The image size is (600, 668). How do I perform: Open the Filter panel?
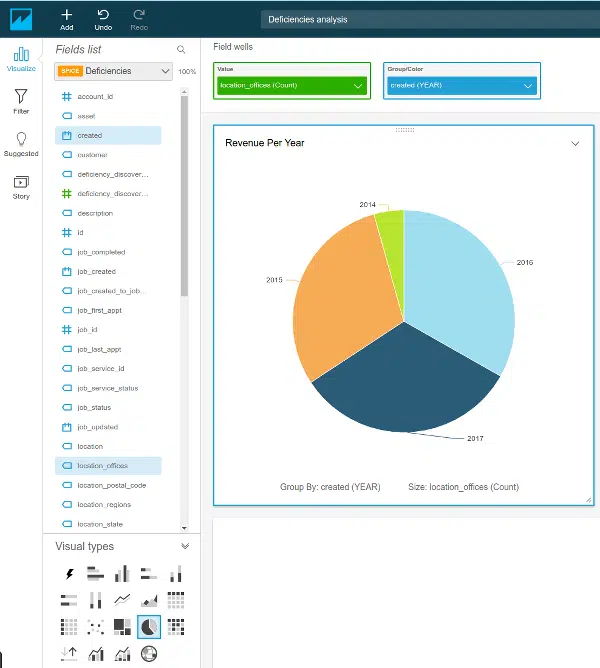click(21, 101)
